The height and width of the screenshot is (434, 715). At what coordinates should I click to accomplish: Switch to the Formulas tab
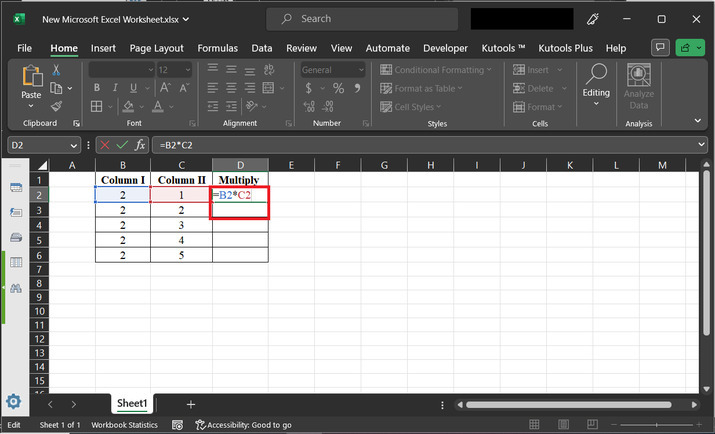218,48
